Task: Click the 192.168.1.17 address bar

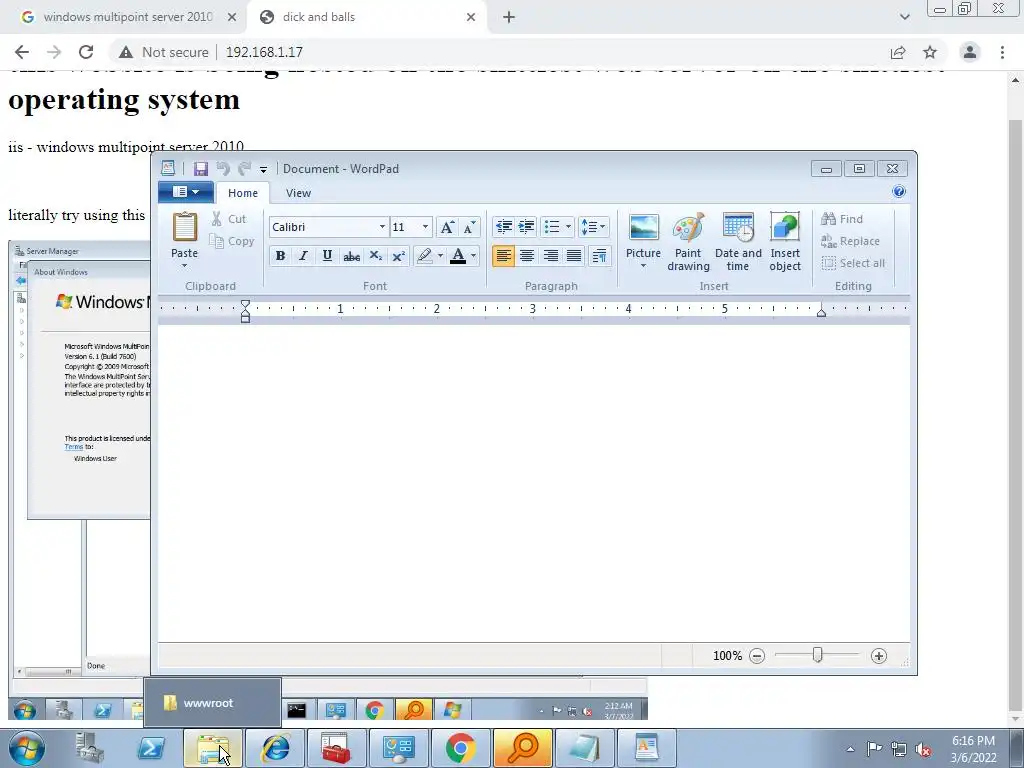Action: click(x=264, y=52)
